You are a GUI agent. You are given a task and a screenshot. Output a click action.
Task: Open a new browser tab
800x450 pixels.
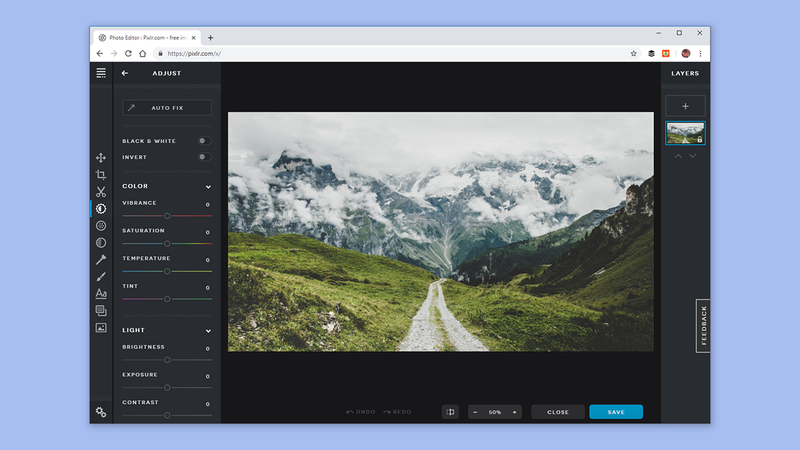(x=210, y=38)
